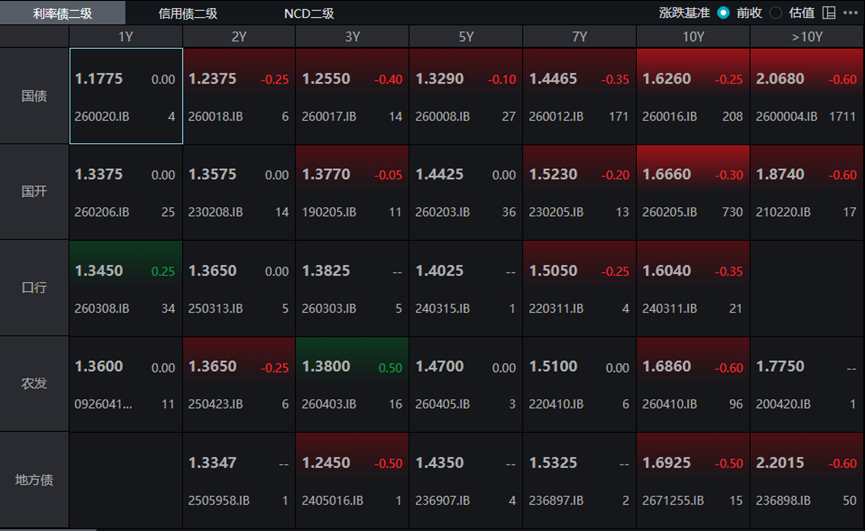Select bond cell 230205.IB
The height and width of the screenshot is (531, 865).
pos(579,192)
